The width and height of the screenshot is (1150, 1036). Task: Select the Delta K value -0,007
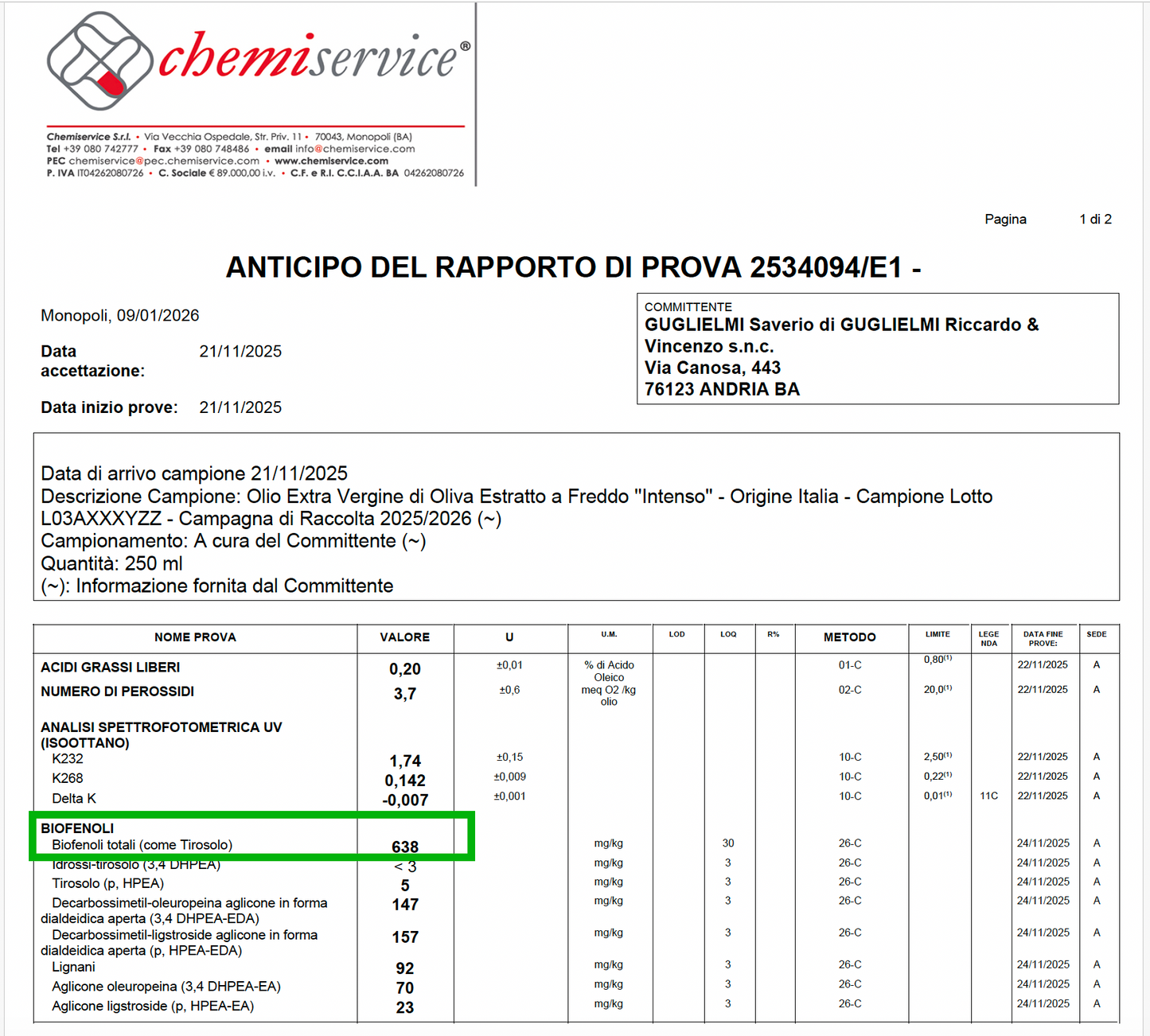405,800
